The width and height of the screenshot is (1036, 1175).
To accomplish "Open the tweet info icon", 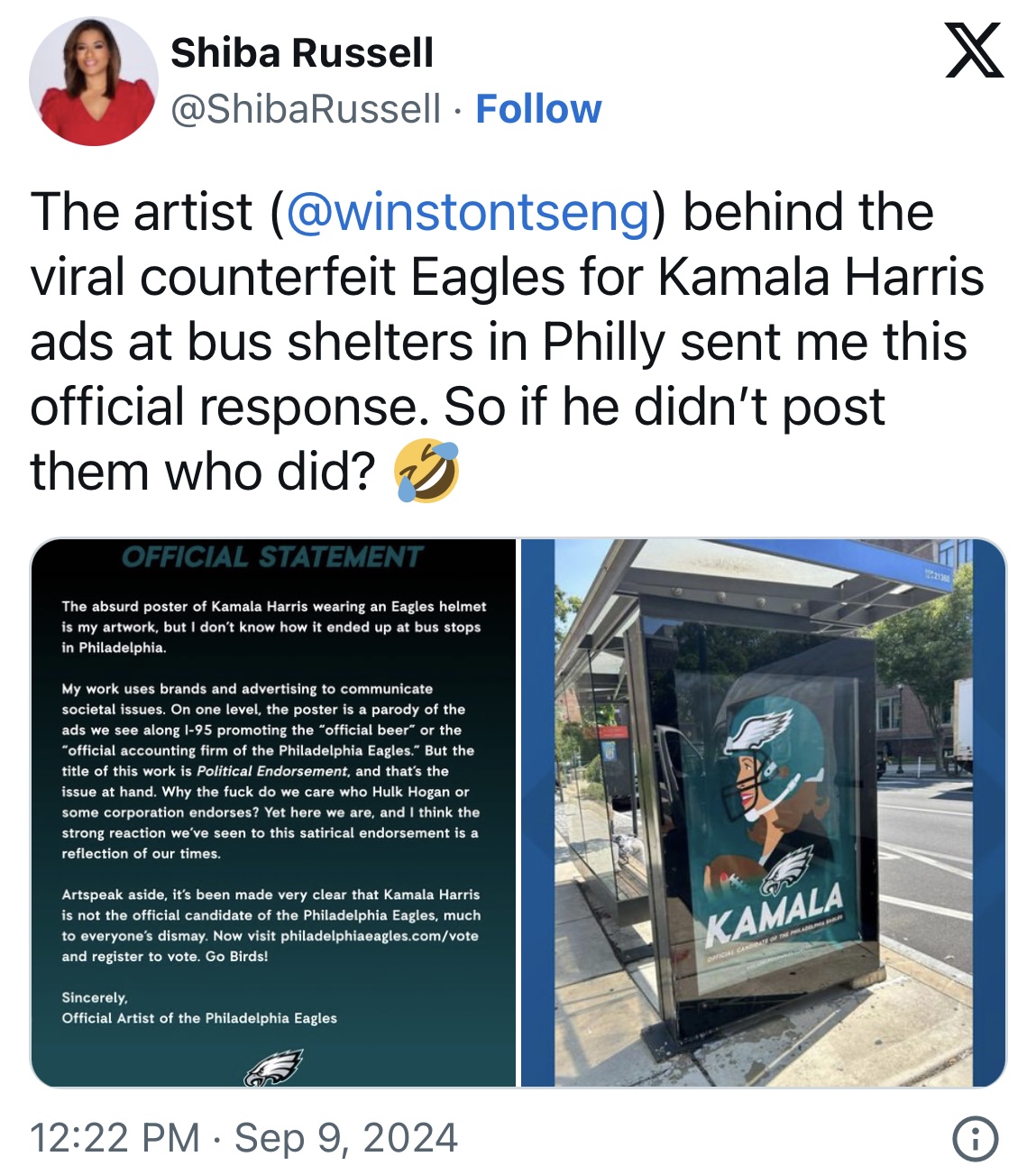I will (976, 1138).
